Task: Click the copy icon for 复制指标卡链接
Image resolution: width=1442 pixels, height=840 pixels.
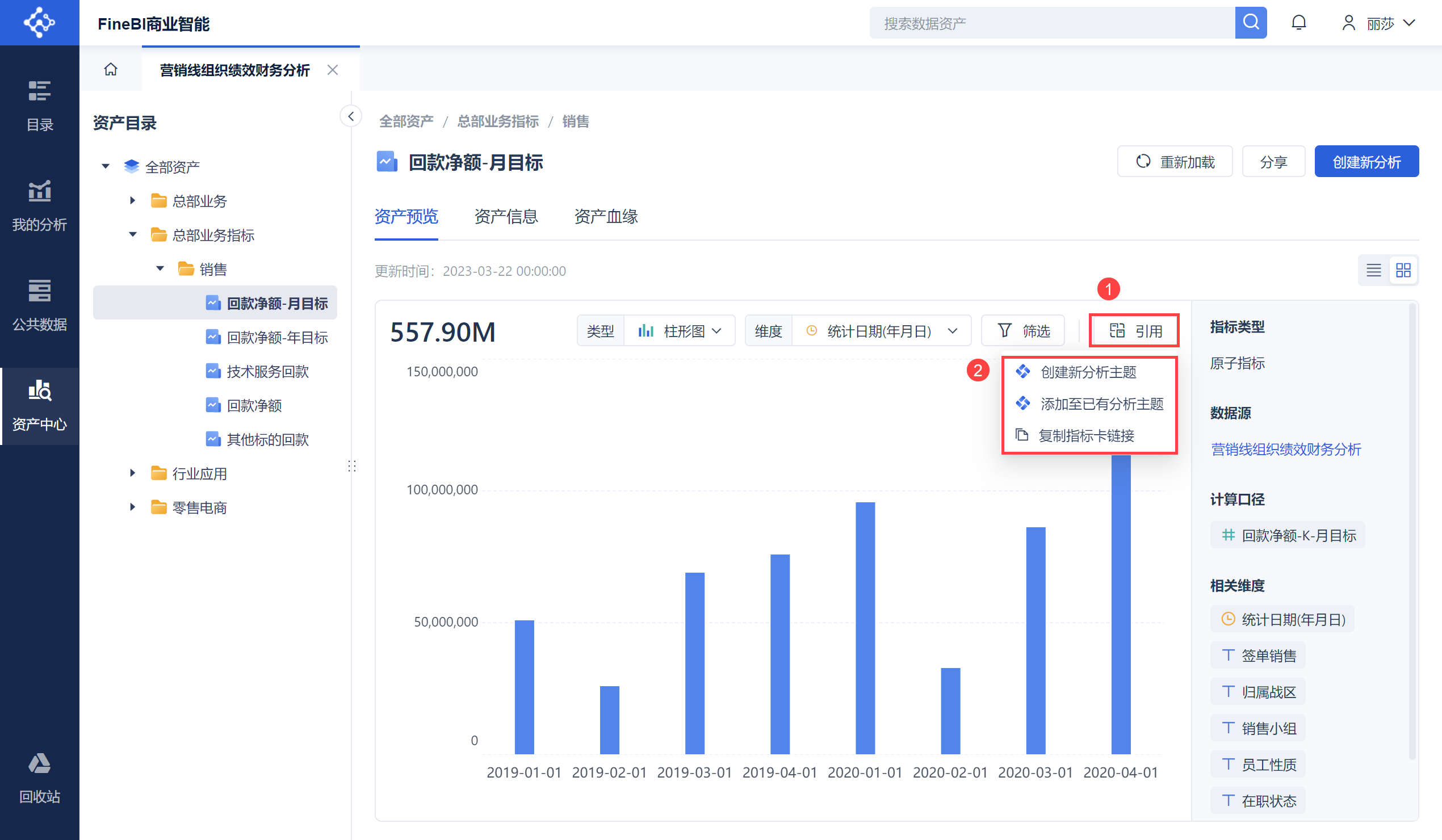Action: tap(1022, 435)
